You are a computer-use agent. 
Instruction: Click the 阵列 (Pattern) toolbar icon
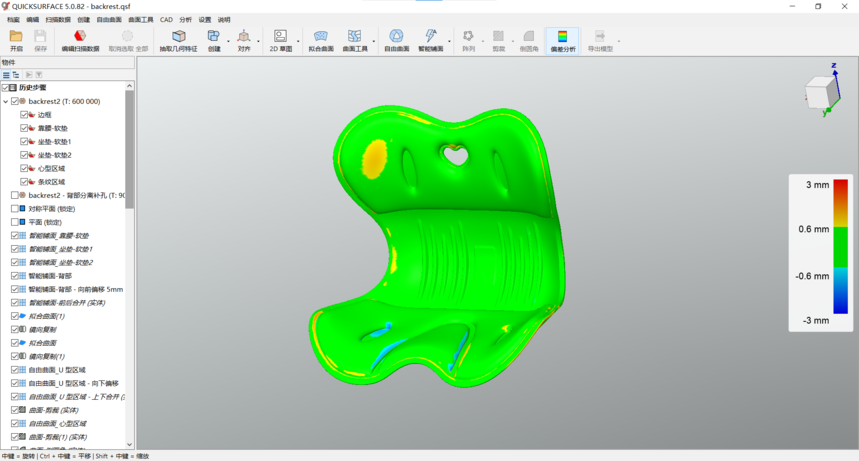pyautogui.click(x=468, y=36)
